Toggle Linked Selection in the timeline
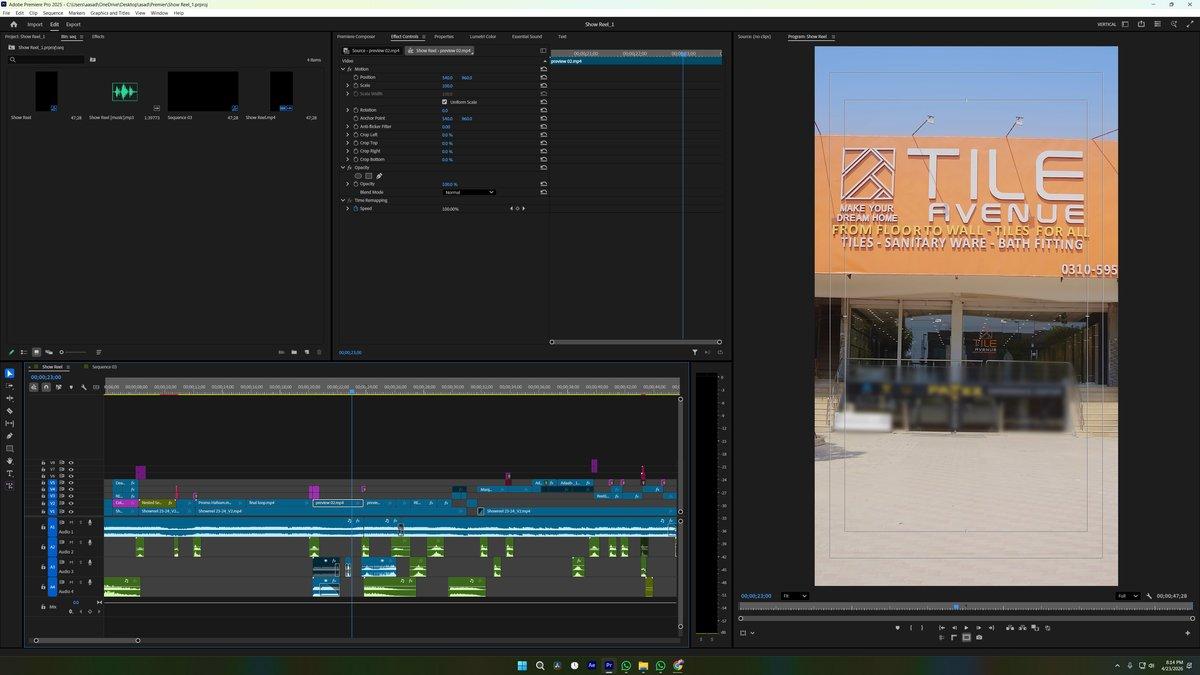The width and height of the screenshot is (1200, 675). (58, 387)
